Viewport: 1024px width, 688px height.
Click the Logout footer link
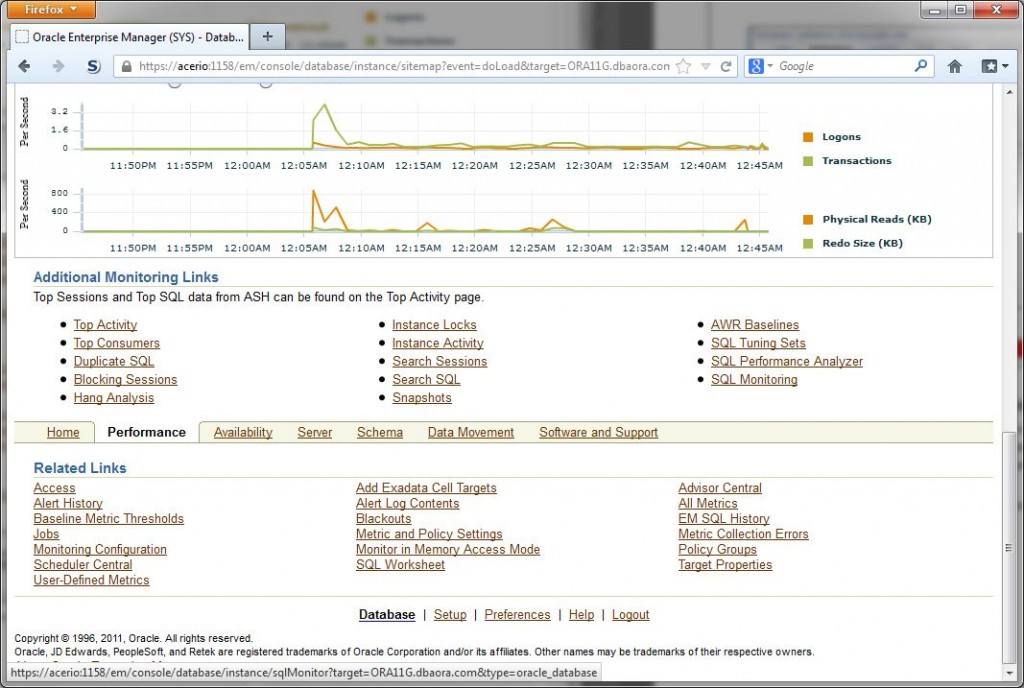pyautogui.click(x=630, y=614)
